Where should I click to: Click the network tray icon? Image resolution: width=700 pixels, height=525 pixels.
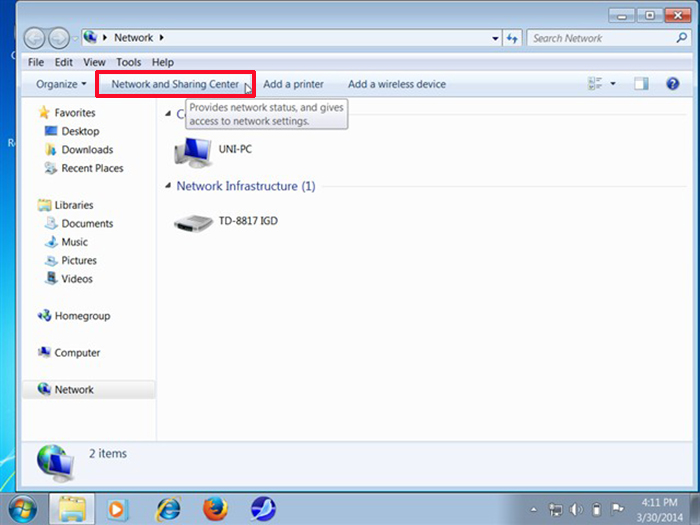[555, 509]
